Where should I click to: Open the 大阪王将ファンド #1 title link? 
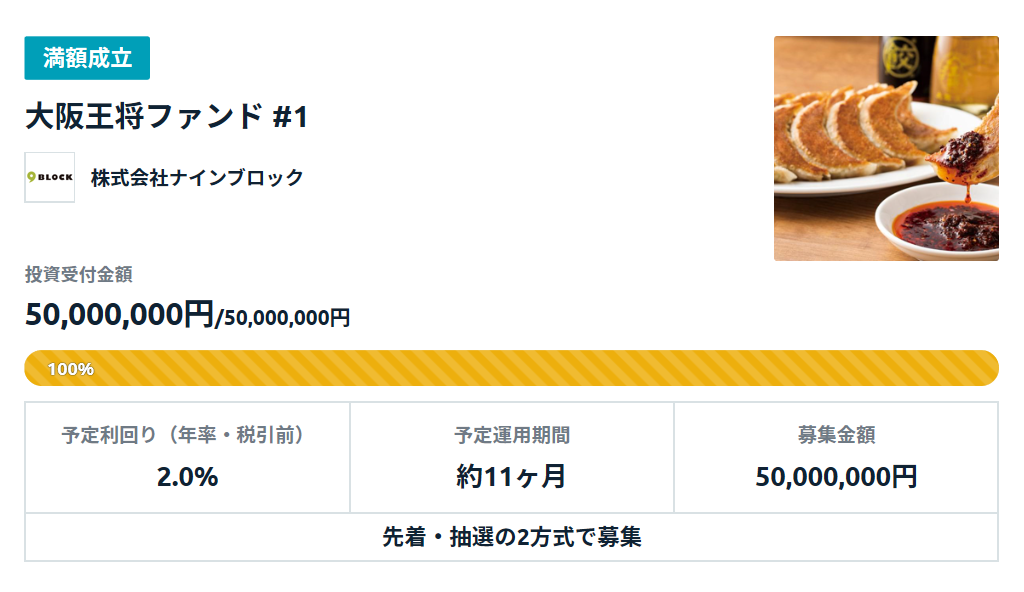167,117
